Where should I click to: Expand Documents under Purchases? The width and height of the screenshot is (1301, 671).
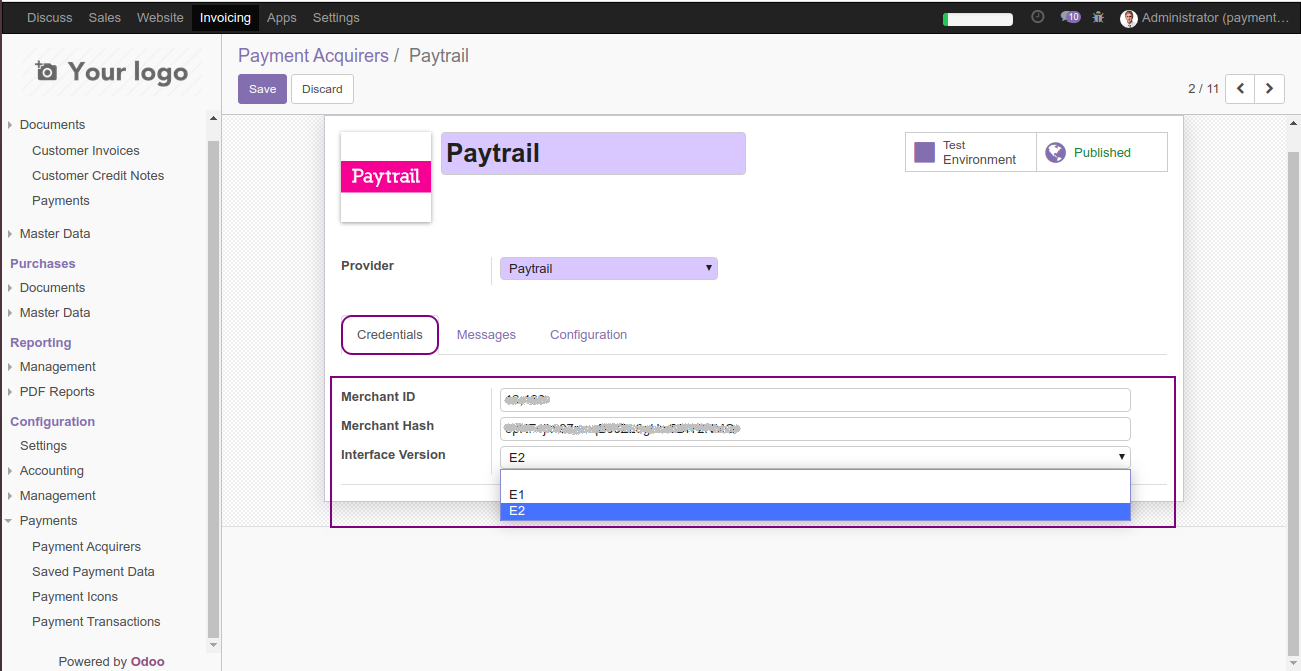tap(52, 288)
